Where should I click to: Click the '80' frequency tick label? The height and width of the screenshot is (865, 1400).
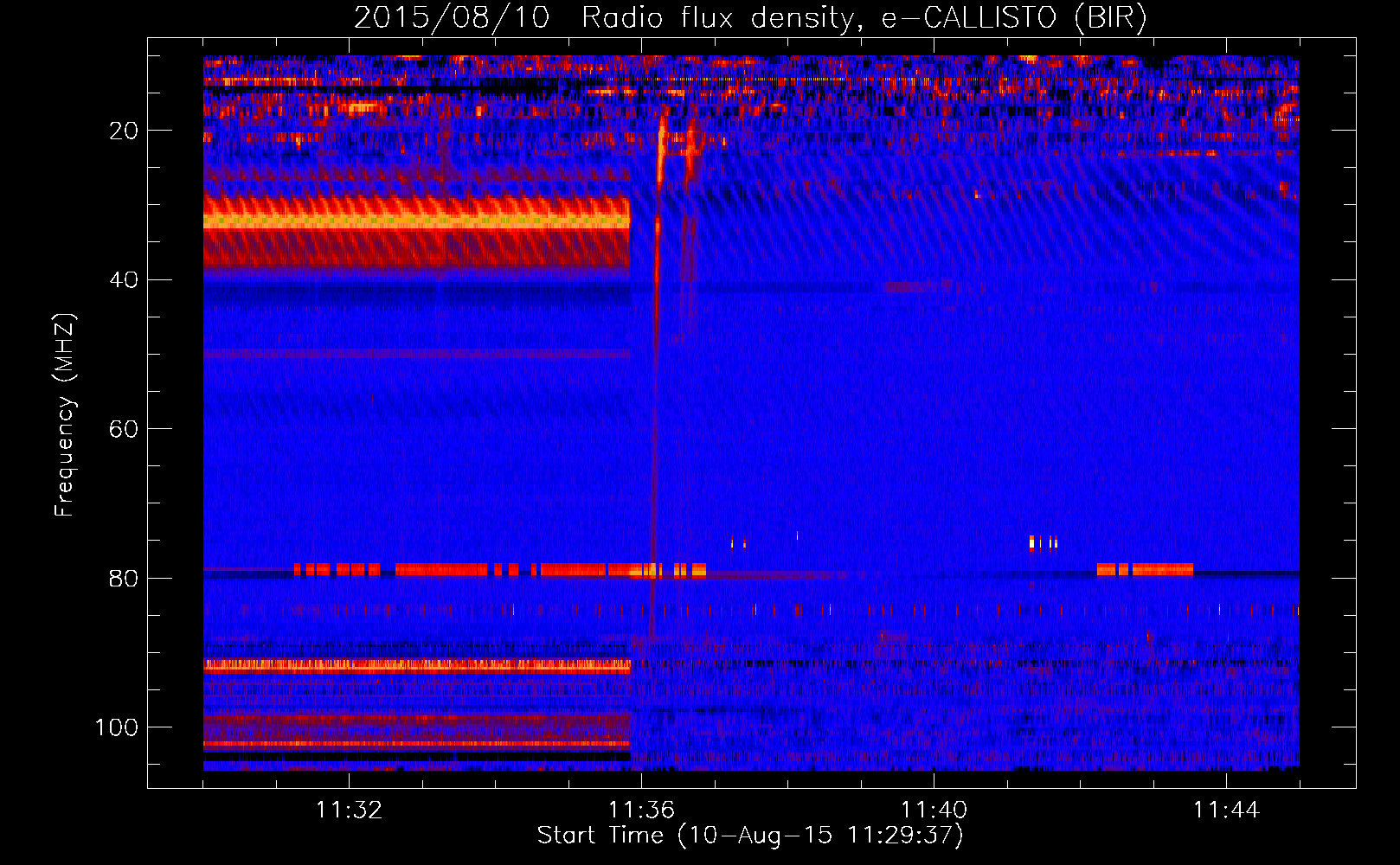tap(125, 578)
